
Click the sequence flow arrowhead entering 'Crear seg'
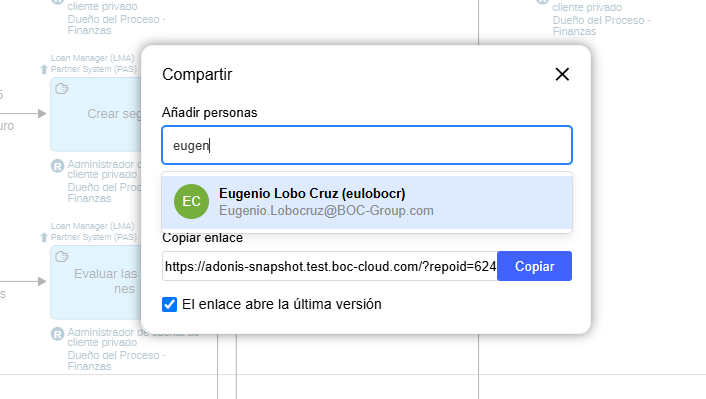click(x=42, y=113)
